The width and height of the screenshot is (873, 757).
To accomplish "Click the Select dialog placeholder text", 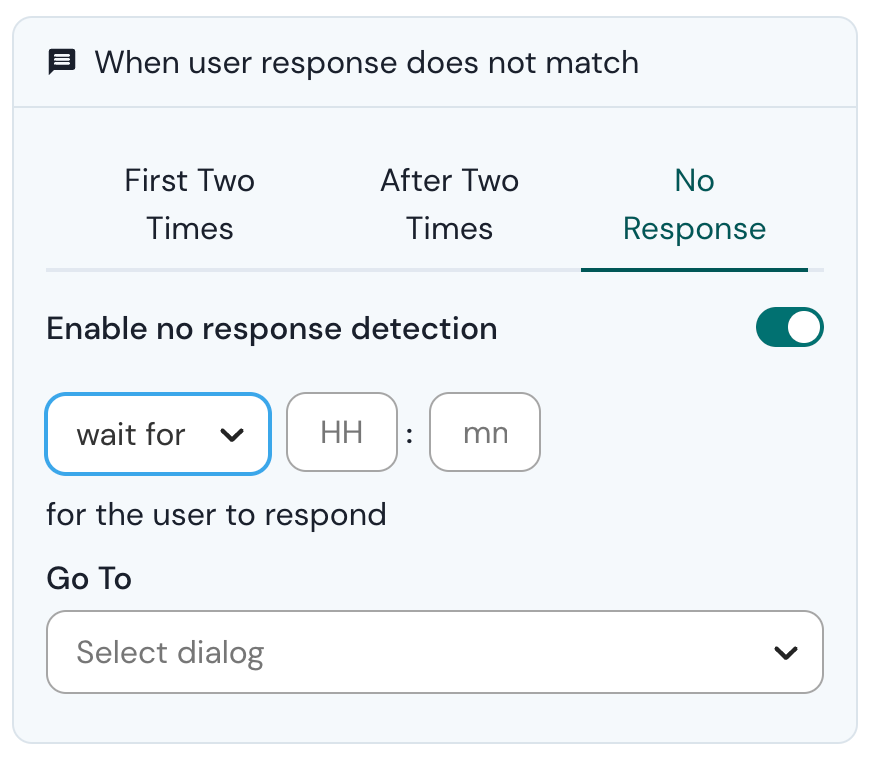I will point(170,652).
